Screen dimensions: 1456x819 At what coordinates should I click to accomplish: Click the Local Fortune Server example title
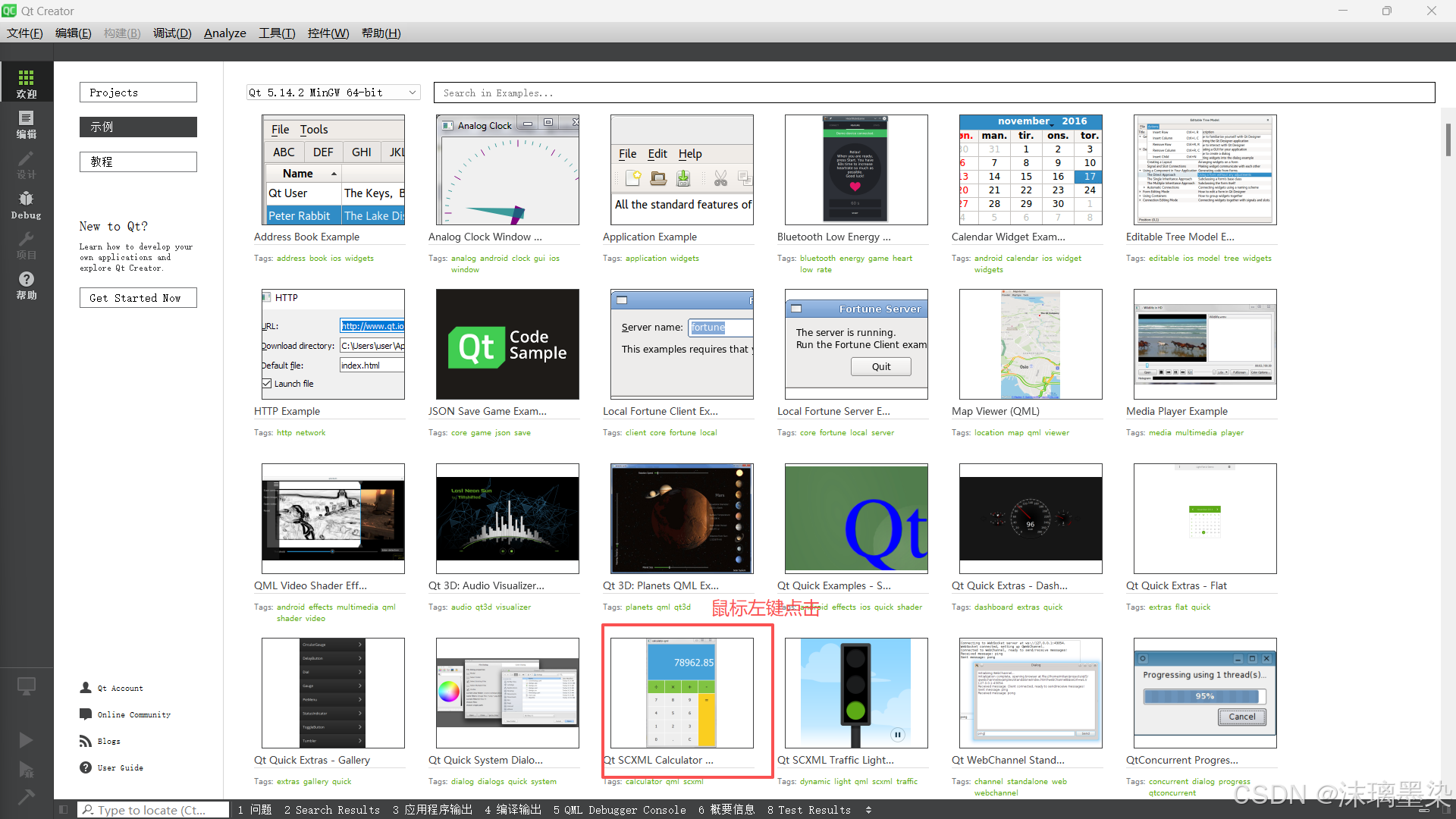(833, 411)
